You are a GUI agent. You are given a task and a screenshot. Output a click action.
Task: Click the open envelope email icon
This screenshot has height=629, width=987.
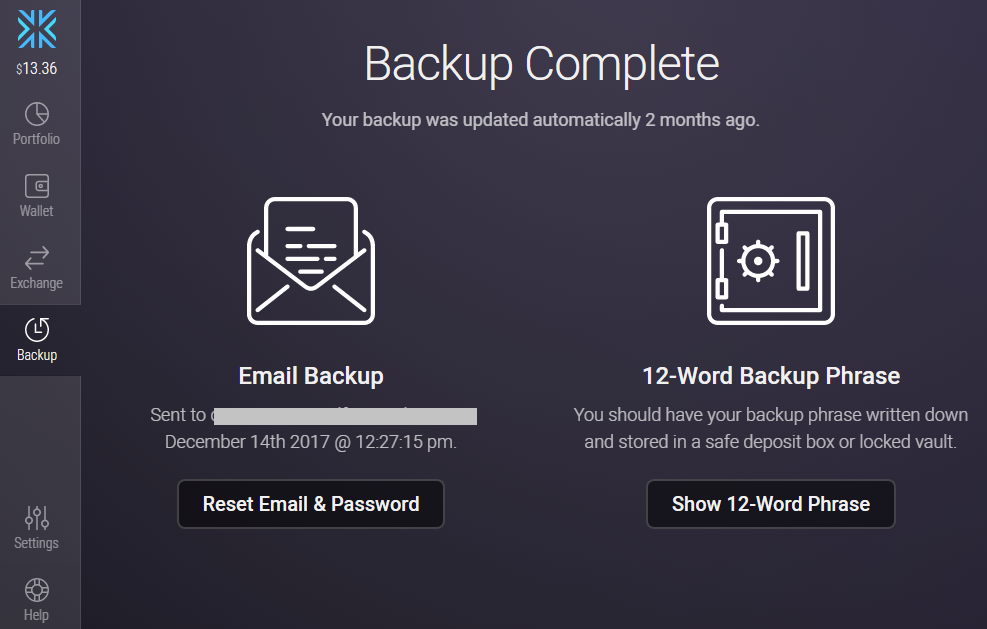click(311, 261)
